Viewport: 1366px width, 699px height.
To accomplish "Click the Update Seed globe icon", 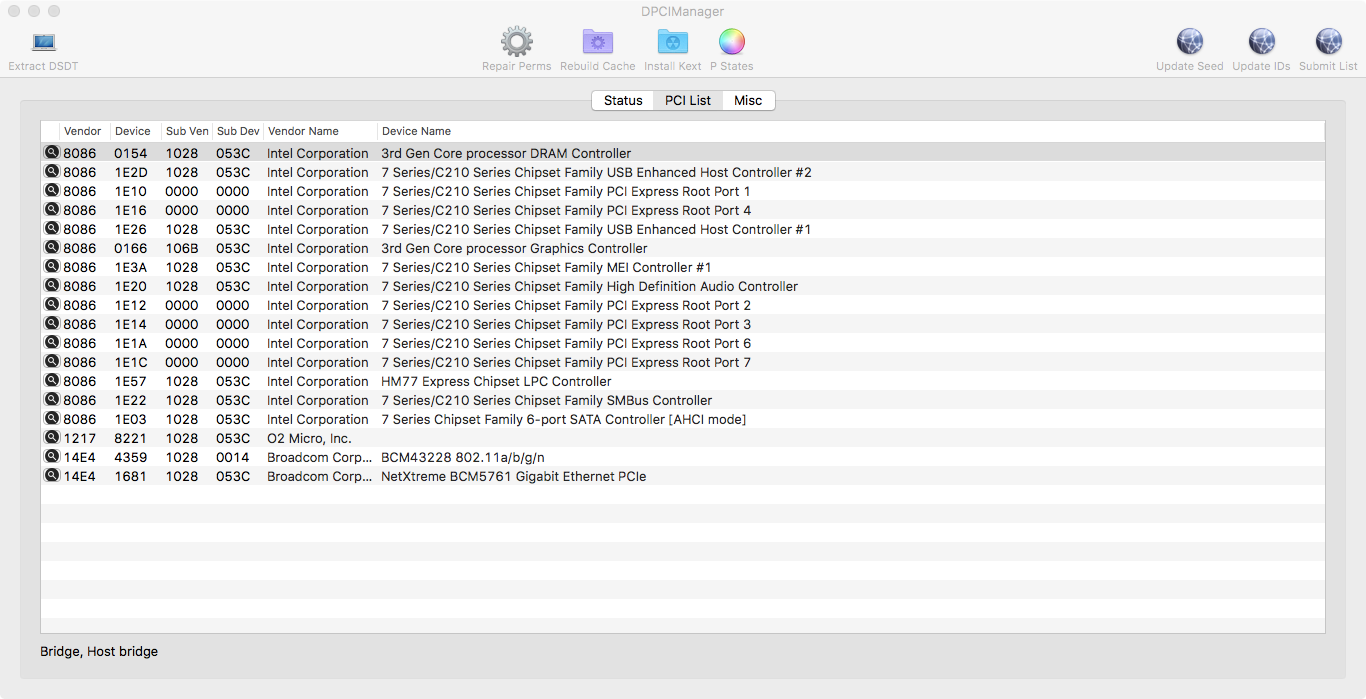I will click(x=1190, y=42).
